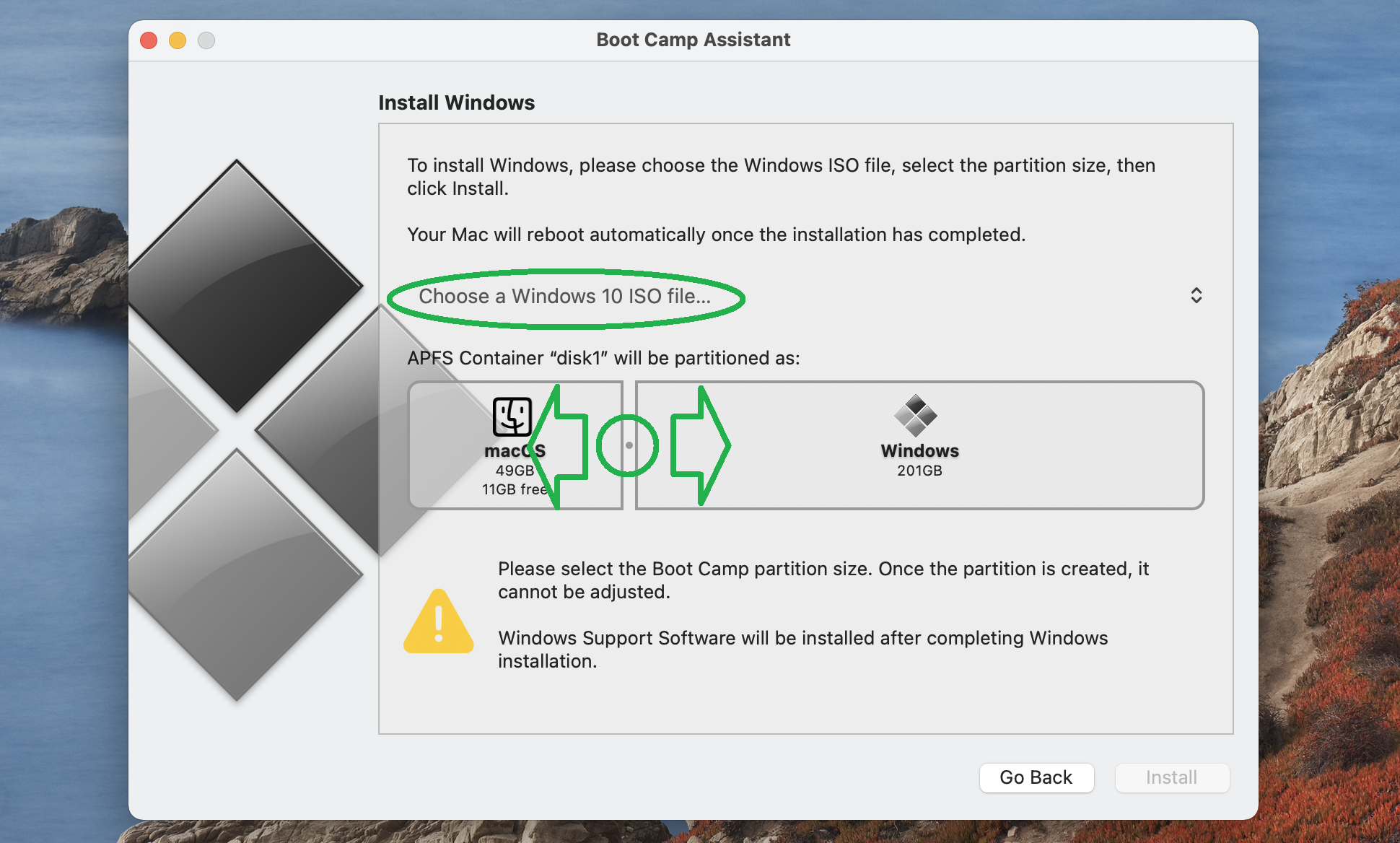Image resolution: width=1400 pixels, height=843 pixels.
Task: Click the 49GB macOS size label
Action: coord(515,471)
